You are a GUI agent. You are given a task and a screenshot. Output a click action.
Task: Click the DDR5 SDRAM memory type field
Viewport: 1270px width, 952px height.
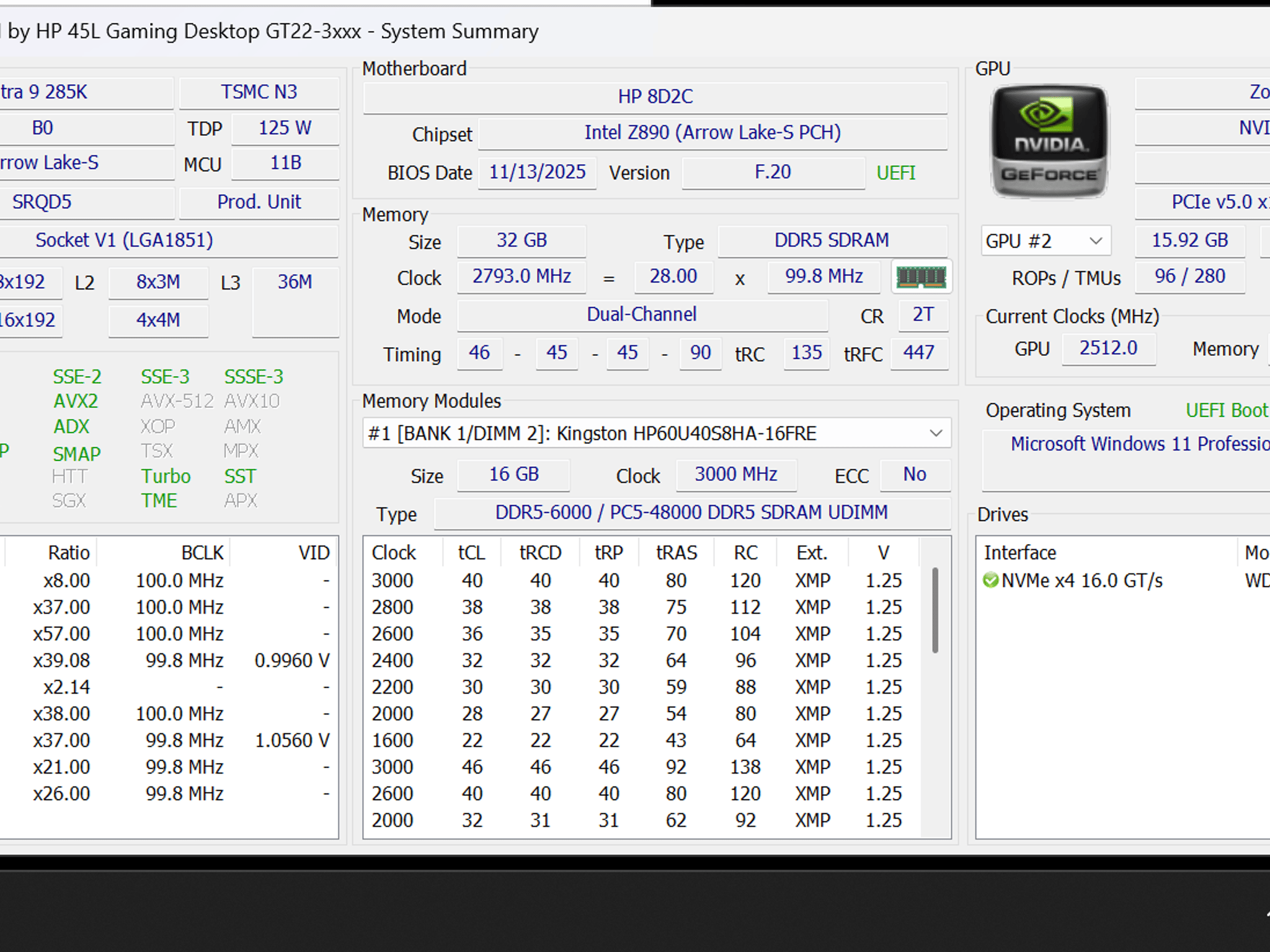(832, 241)
